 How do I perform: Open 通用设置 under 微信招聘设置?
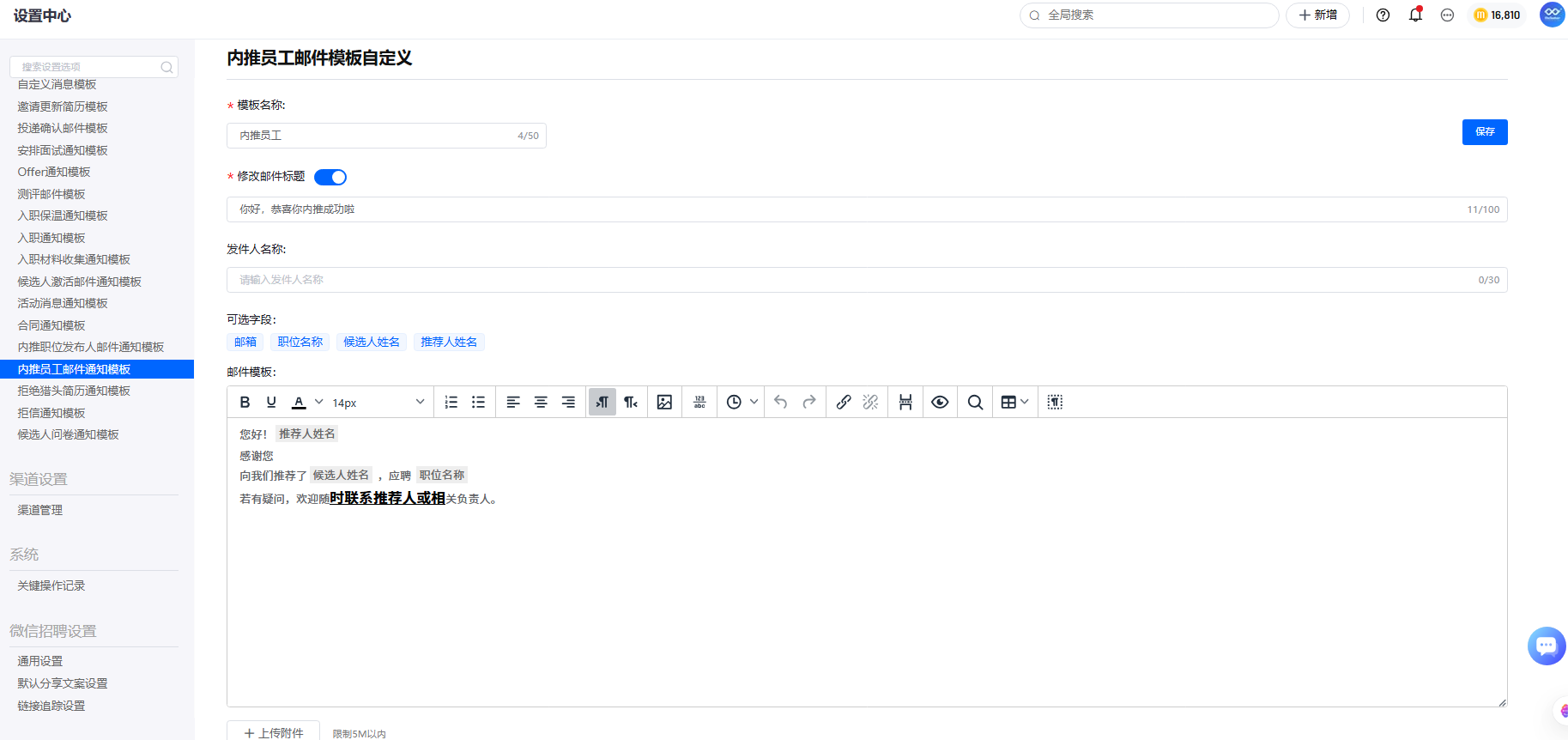[40, 661]
